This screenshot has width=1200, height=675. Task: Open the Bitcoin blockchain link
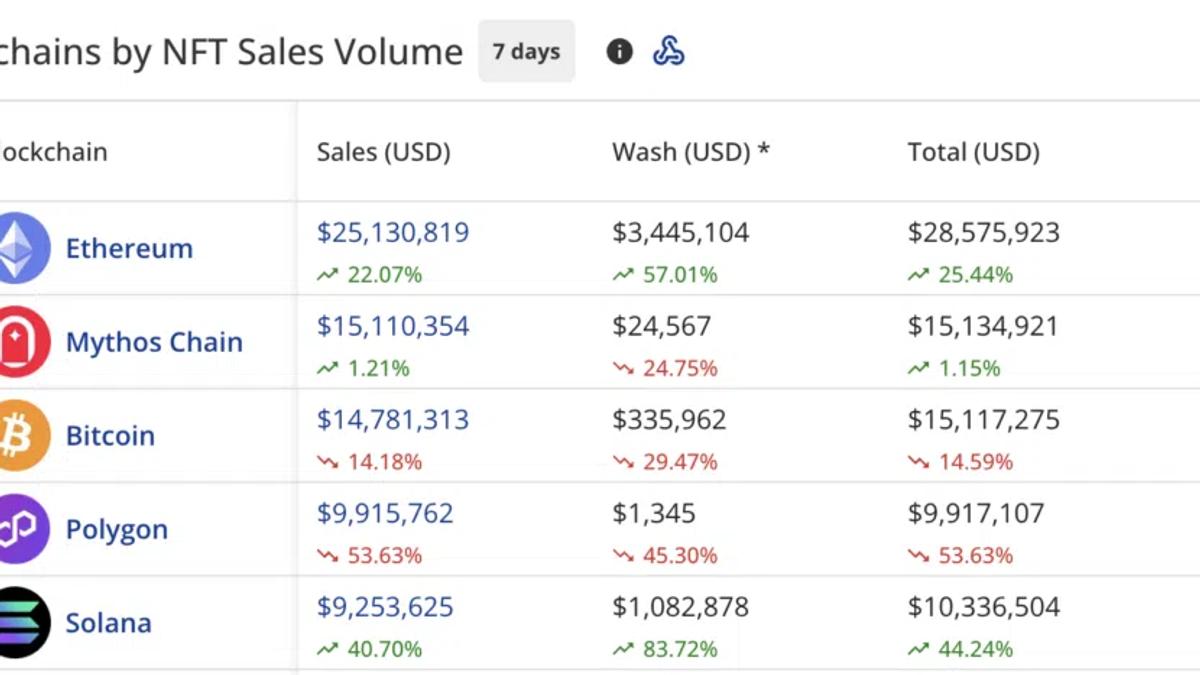point(110,436)
